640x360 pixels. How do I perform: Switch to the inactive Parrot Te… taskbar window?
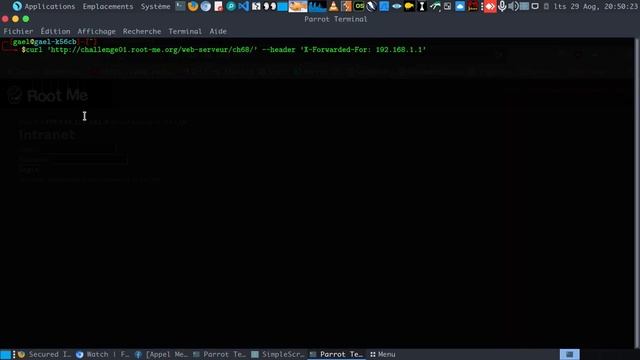click(219, 354)
